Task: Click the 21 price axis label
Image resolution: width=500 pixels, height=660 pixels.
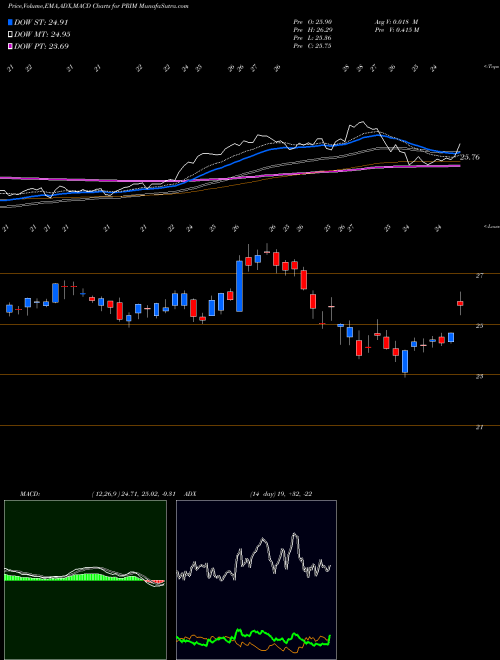Action: point(479,427)
